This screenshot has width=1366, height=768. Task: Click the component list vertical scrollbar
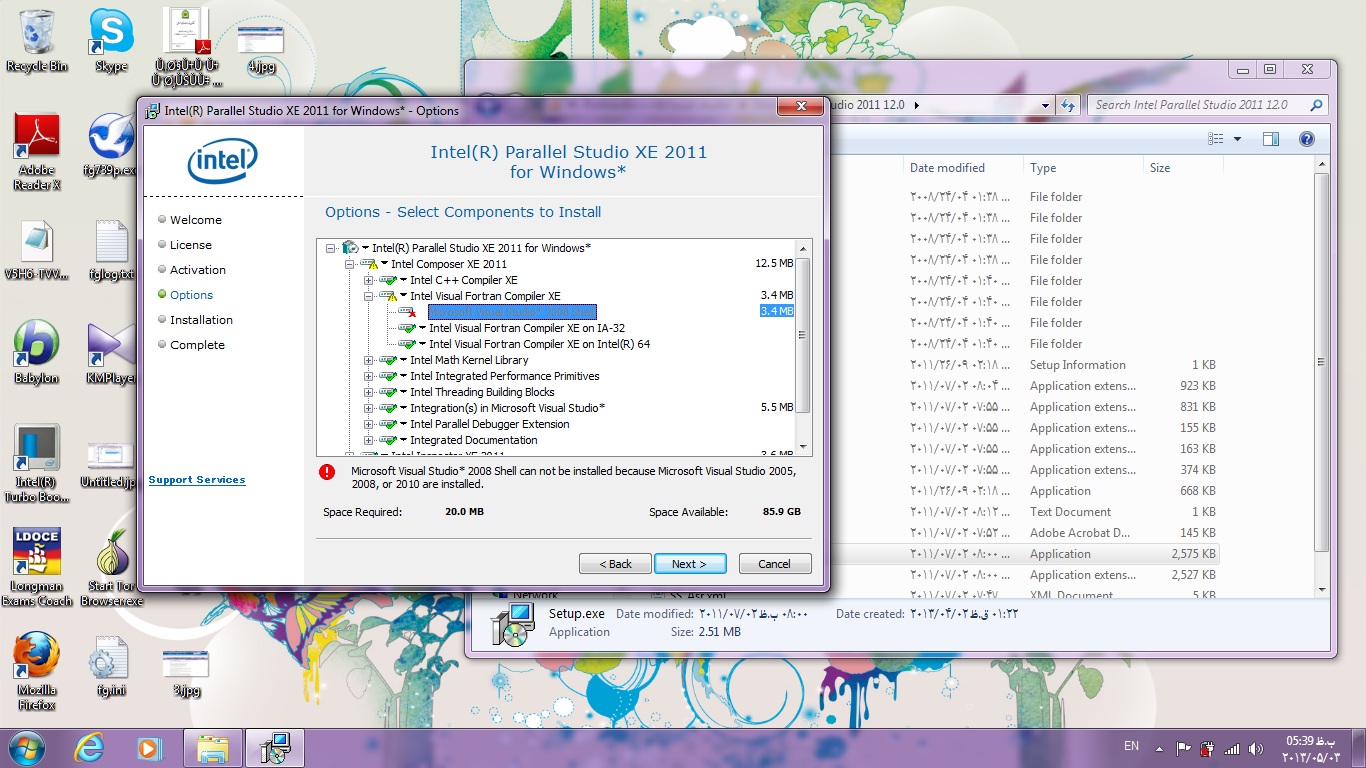(802, 336)
